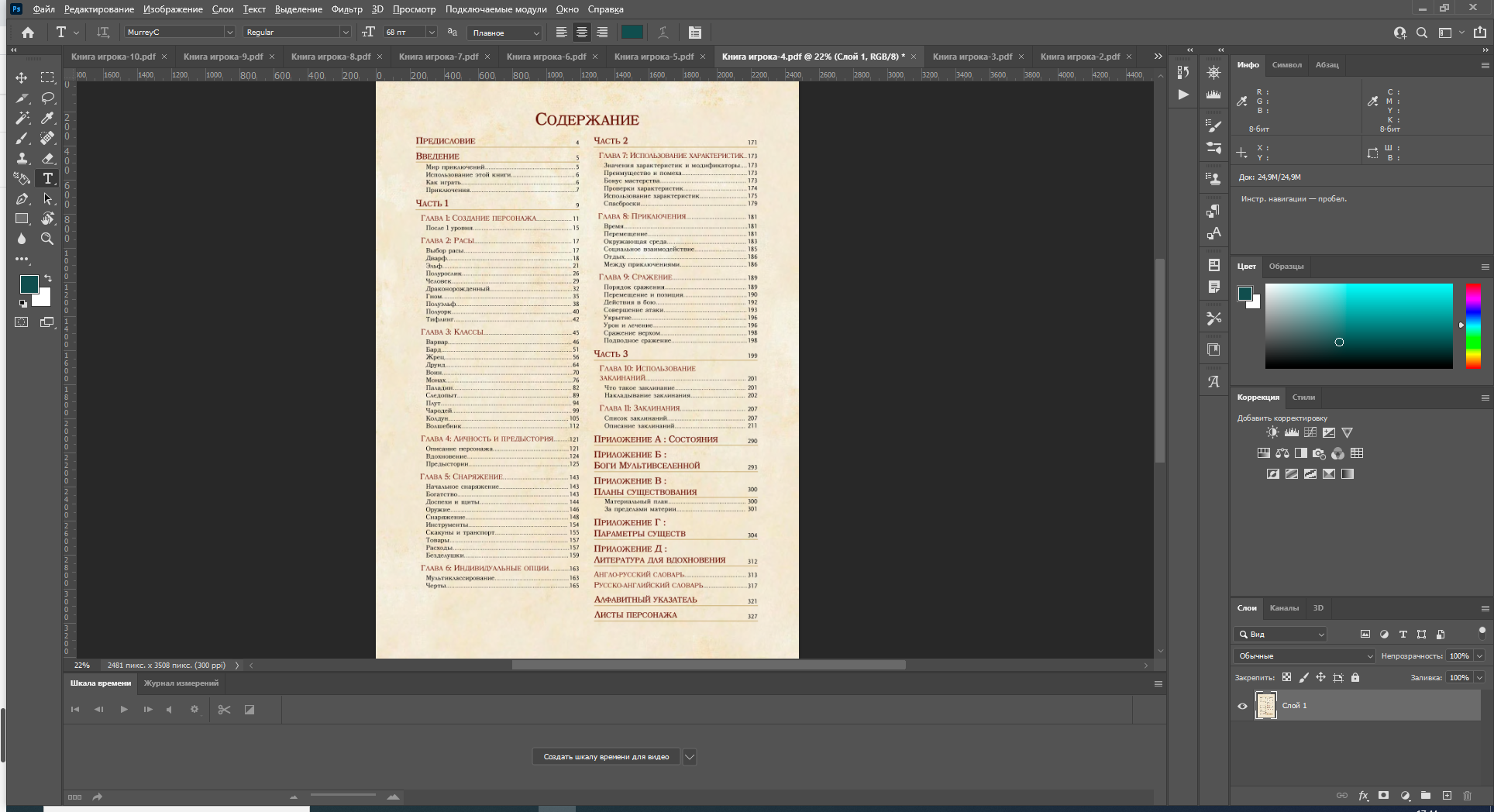Lock layer position
This screenshot has height=812, width=1494.
click(1320, 677)
